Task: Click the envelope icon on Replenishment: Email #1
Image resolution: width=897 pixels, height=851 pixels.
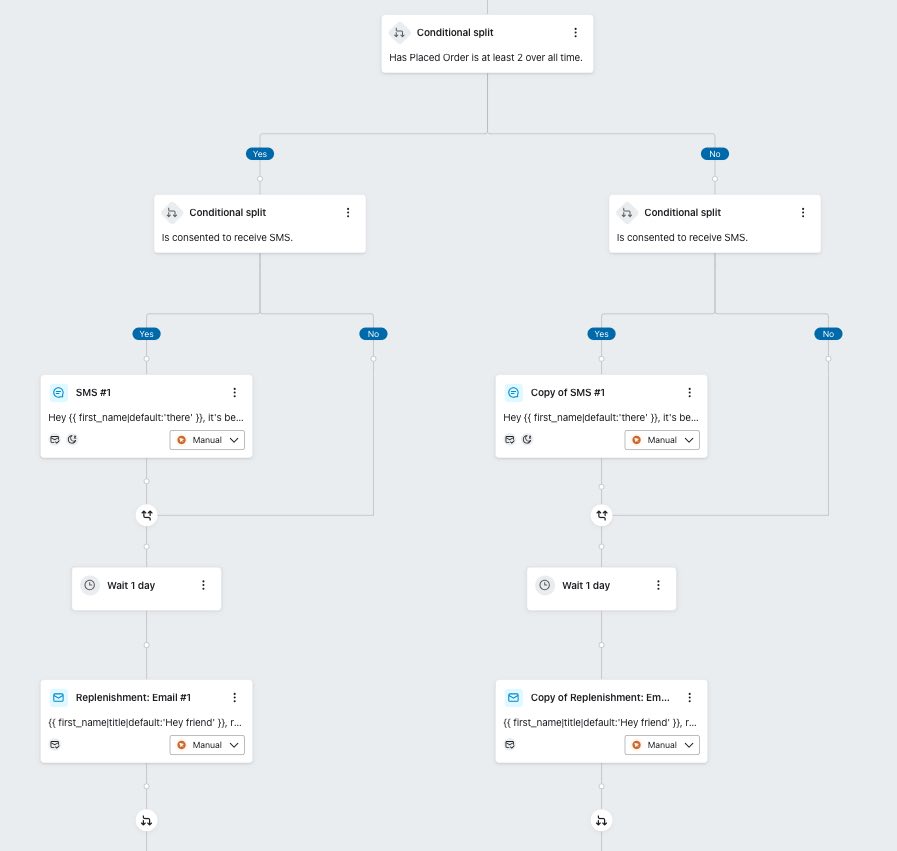Action: click(55, 744)
